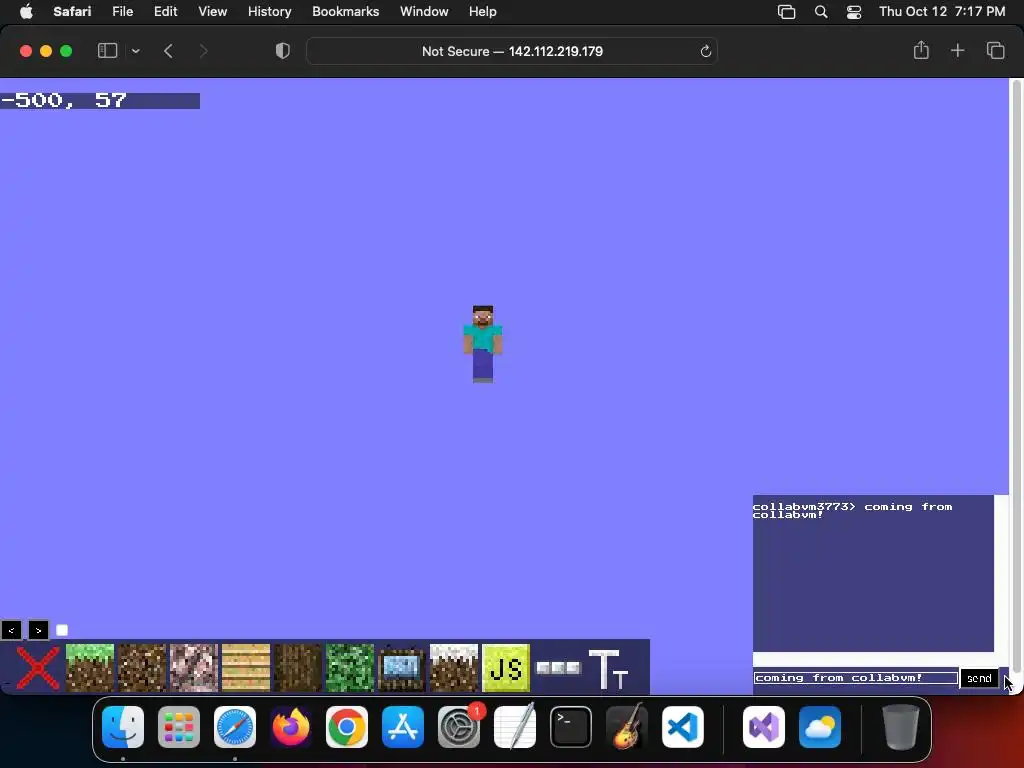This screenshot has height=768, width=1024.
Task: Select the grass block in the hotbar
Action: click(90, 667)
